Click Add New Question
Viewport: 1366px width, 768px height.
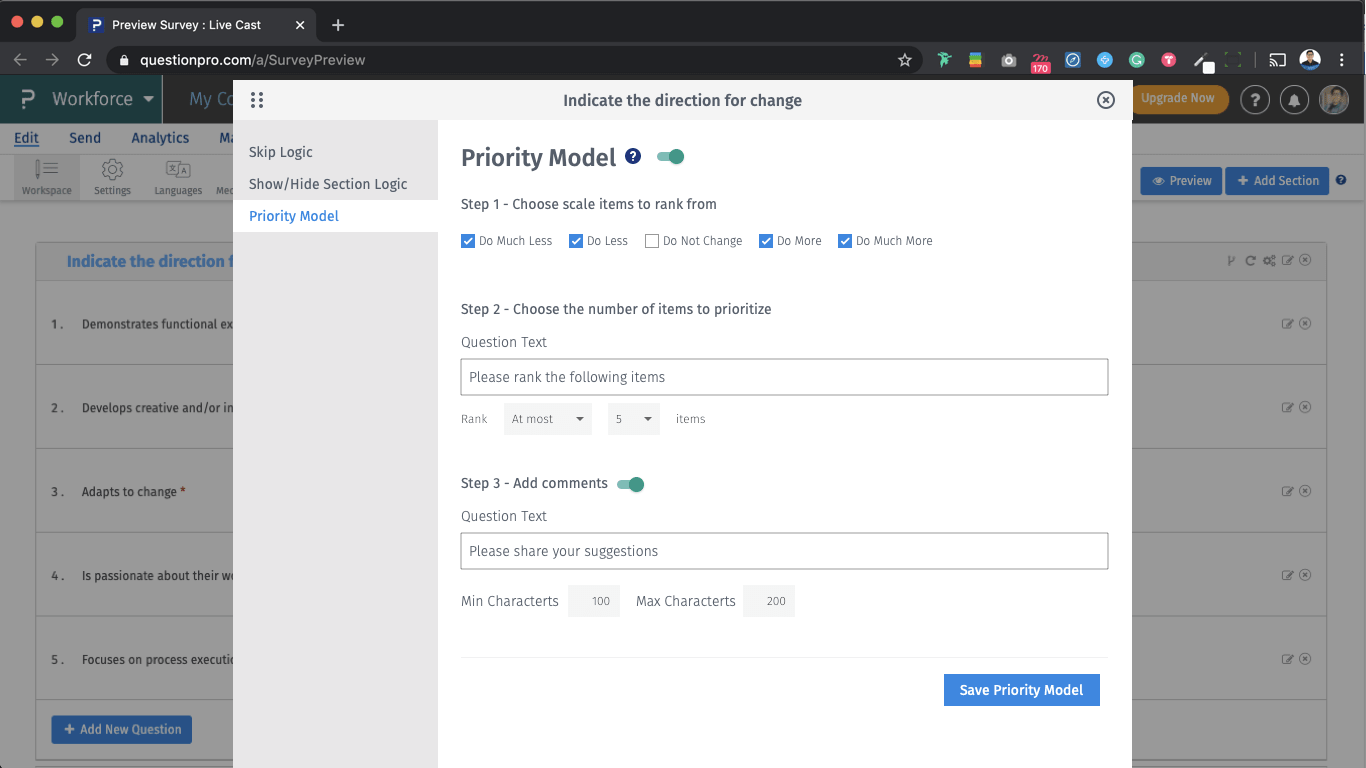121,729
